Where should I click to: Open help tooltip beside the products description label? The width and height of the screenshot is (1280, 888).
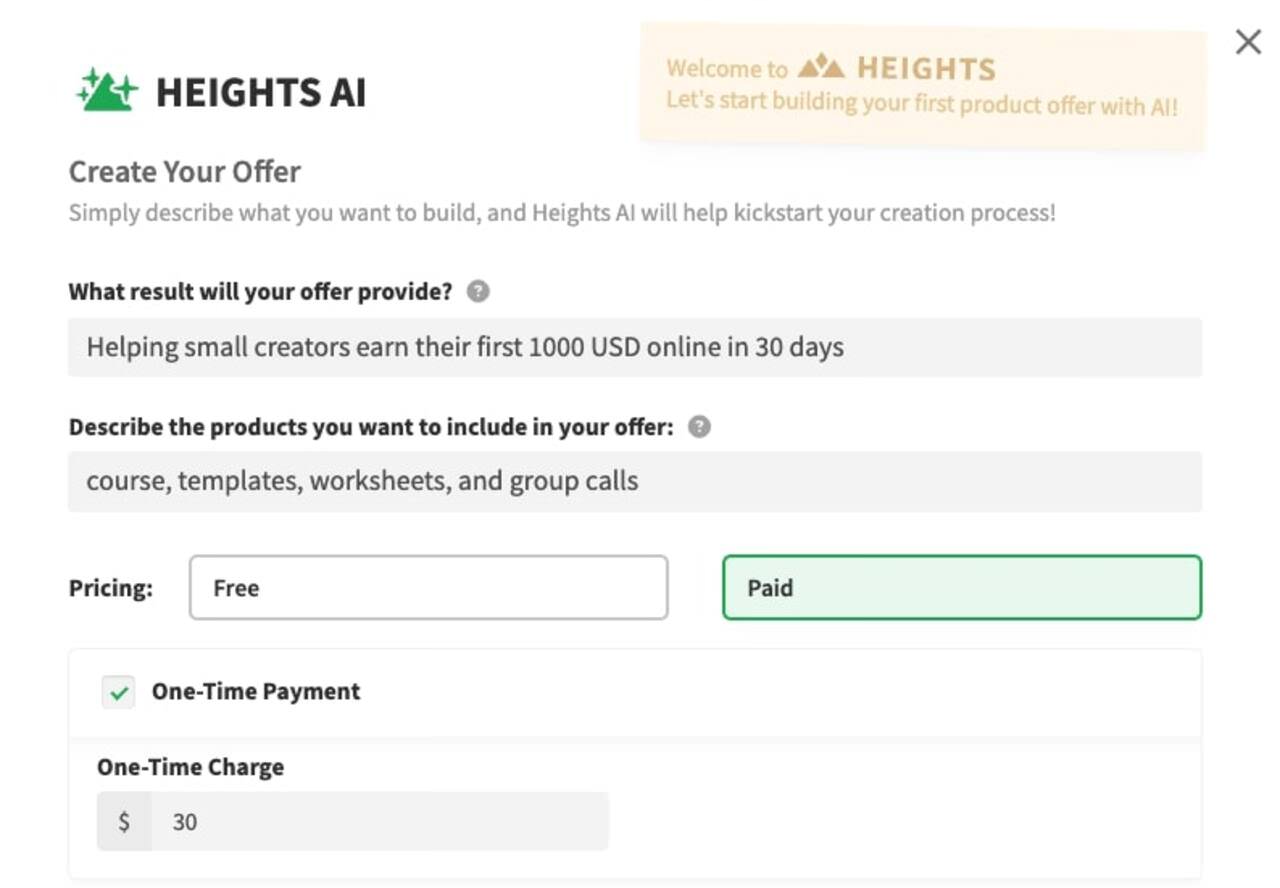(x=700, y=426)
